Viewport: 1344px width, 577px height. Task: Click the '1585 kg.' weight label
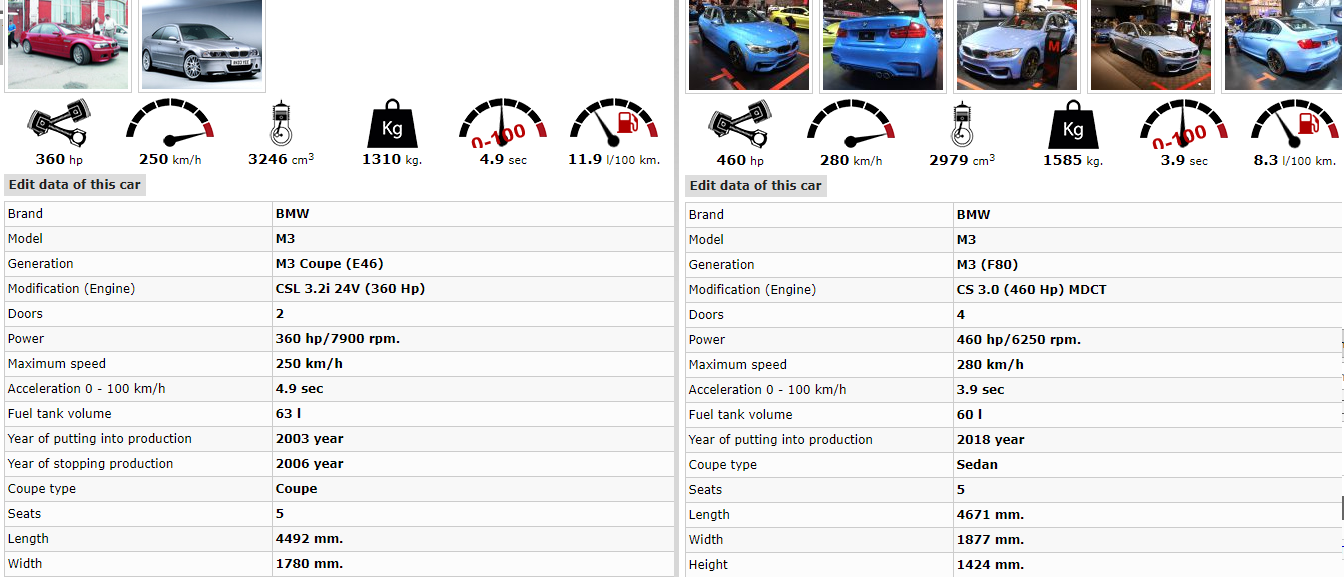1073,160
